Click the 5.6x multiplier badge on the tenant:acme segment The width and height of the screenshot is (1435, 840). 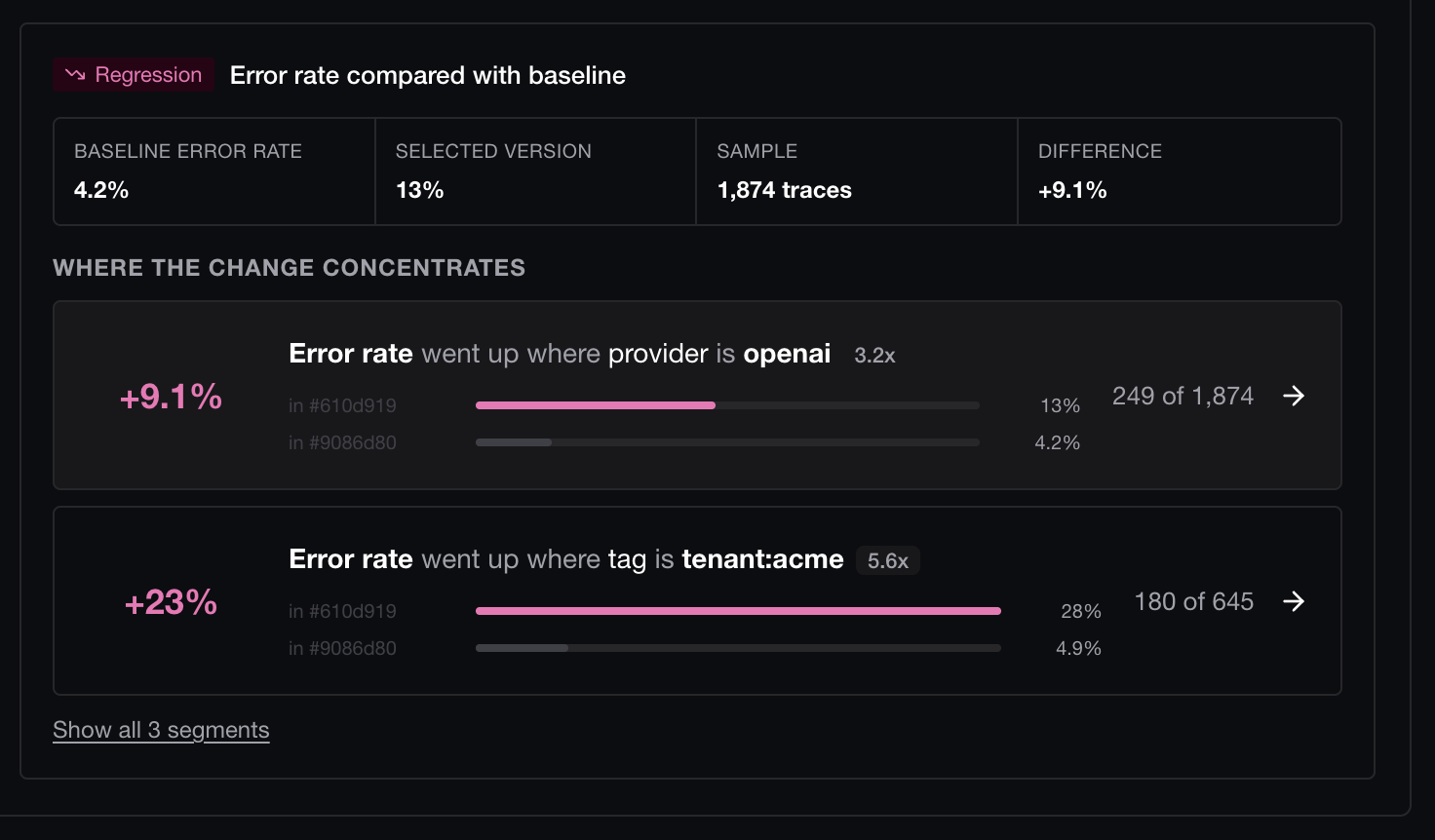coord(888,561)
